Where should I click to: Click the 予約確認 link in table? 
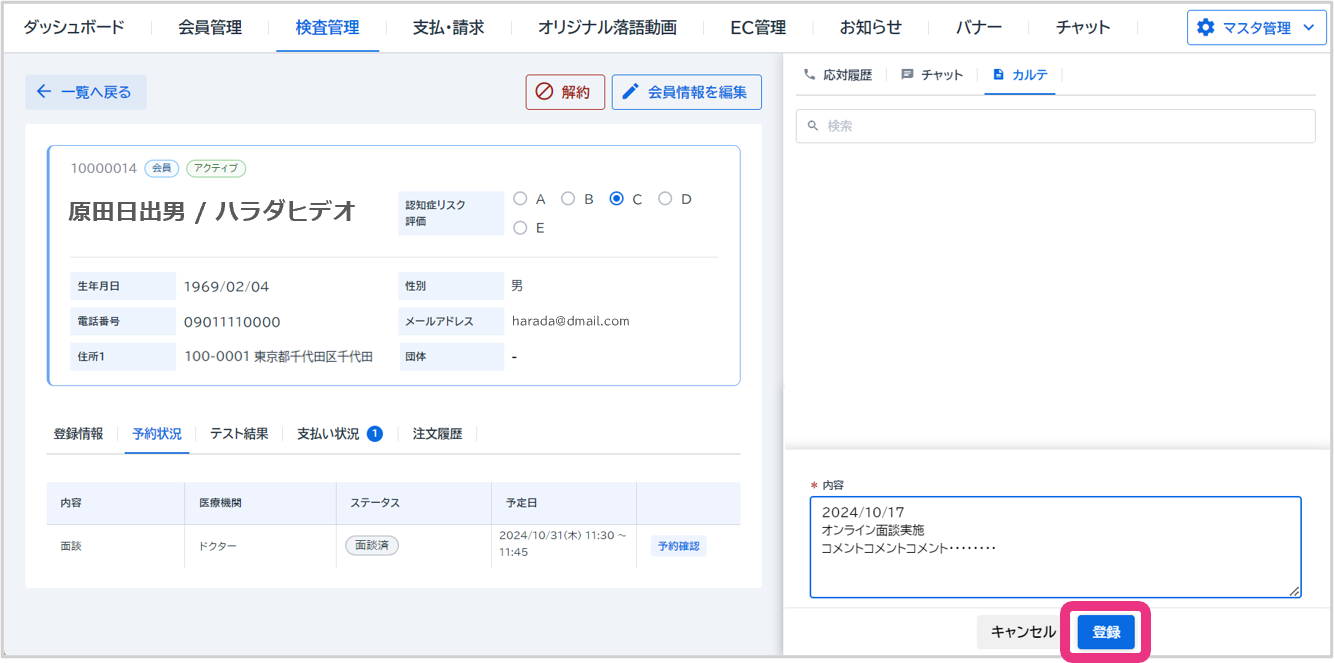[679, 546]
